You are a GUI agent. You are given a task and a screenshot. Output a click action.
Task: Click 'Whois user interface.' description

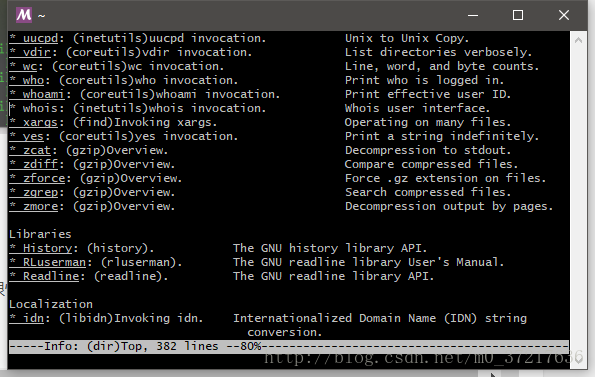417,108
